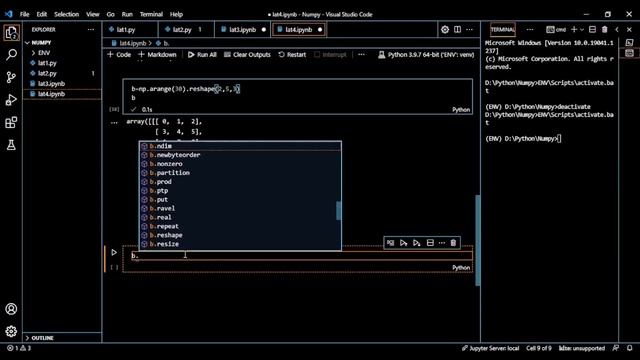Open the File menu
This screenshot has width=640, height=360.
24,14
